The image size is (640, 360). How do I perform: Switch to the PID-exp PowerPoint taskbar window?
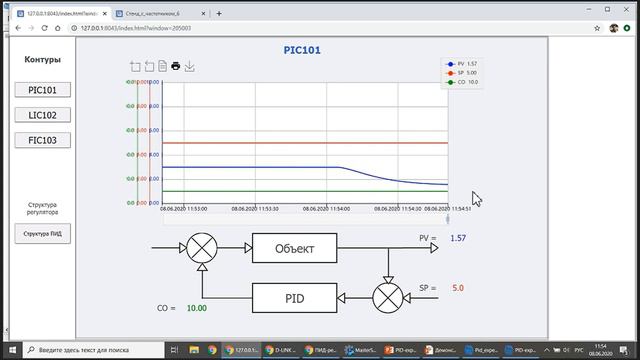pos(401,350)
